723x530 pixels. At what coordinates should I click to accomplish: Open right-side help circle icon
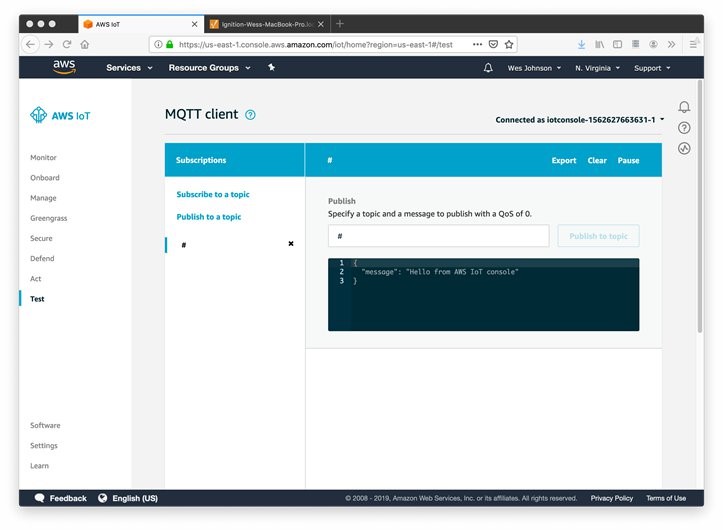pos(684,128)
